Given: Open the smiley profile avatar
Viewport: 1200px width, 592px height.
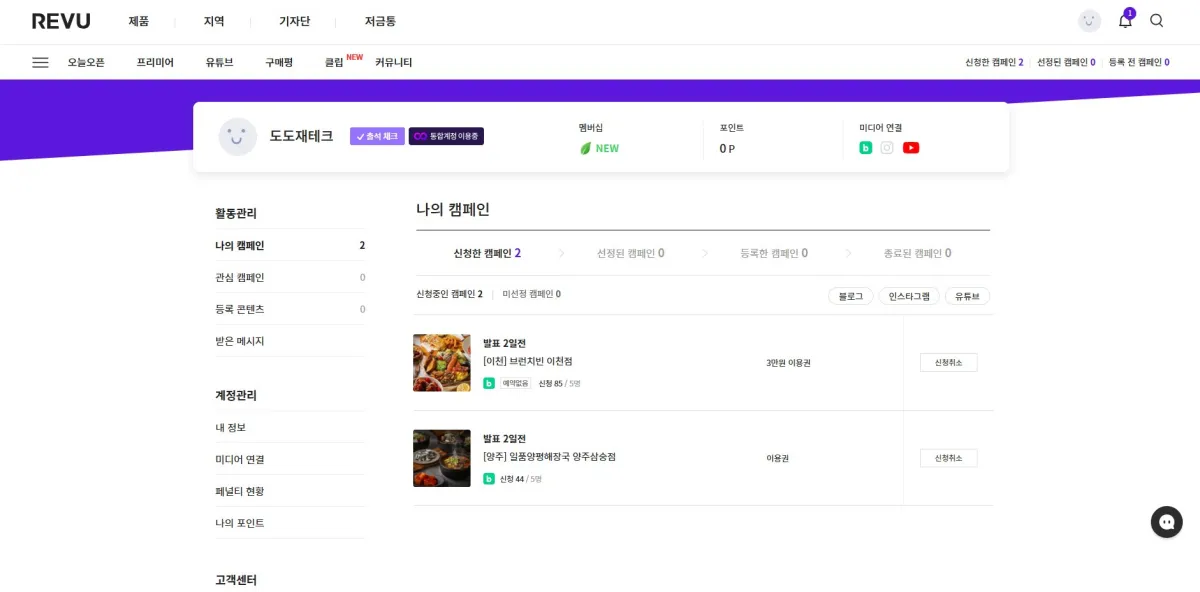Looking at the screenshot, I should pyautogui.click(x=1089, y=20).
